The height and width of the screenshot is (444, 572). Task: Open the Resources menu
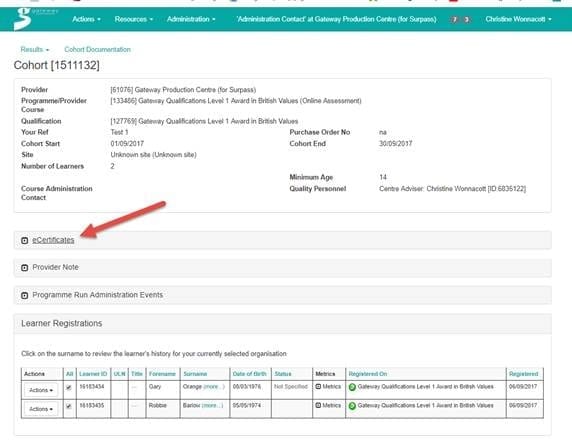[x=134, y=19]
